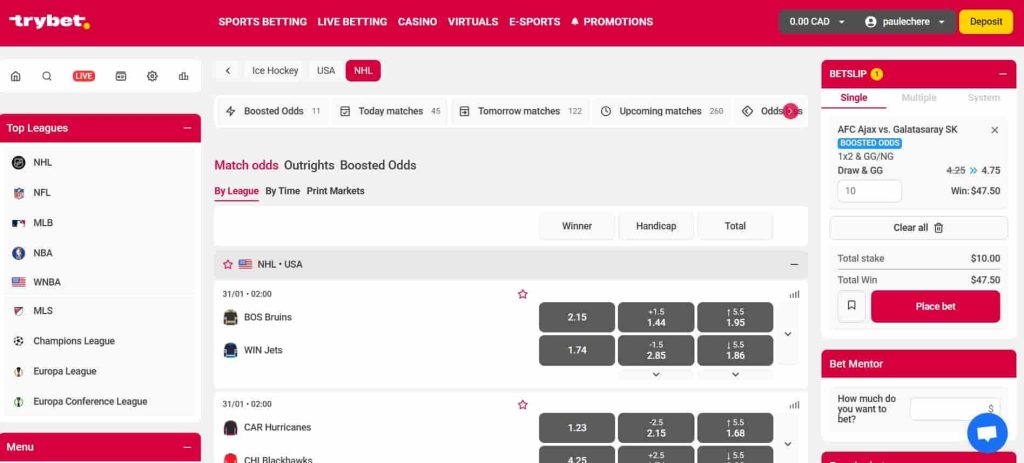This screenshot has width=1024, height=463.
Task: Open Print Markets link
Action: click(x=336, y=191)
